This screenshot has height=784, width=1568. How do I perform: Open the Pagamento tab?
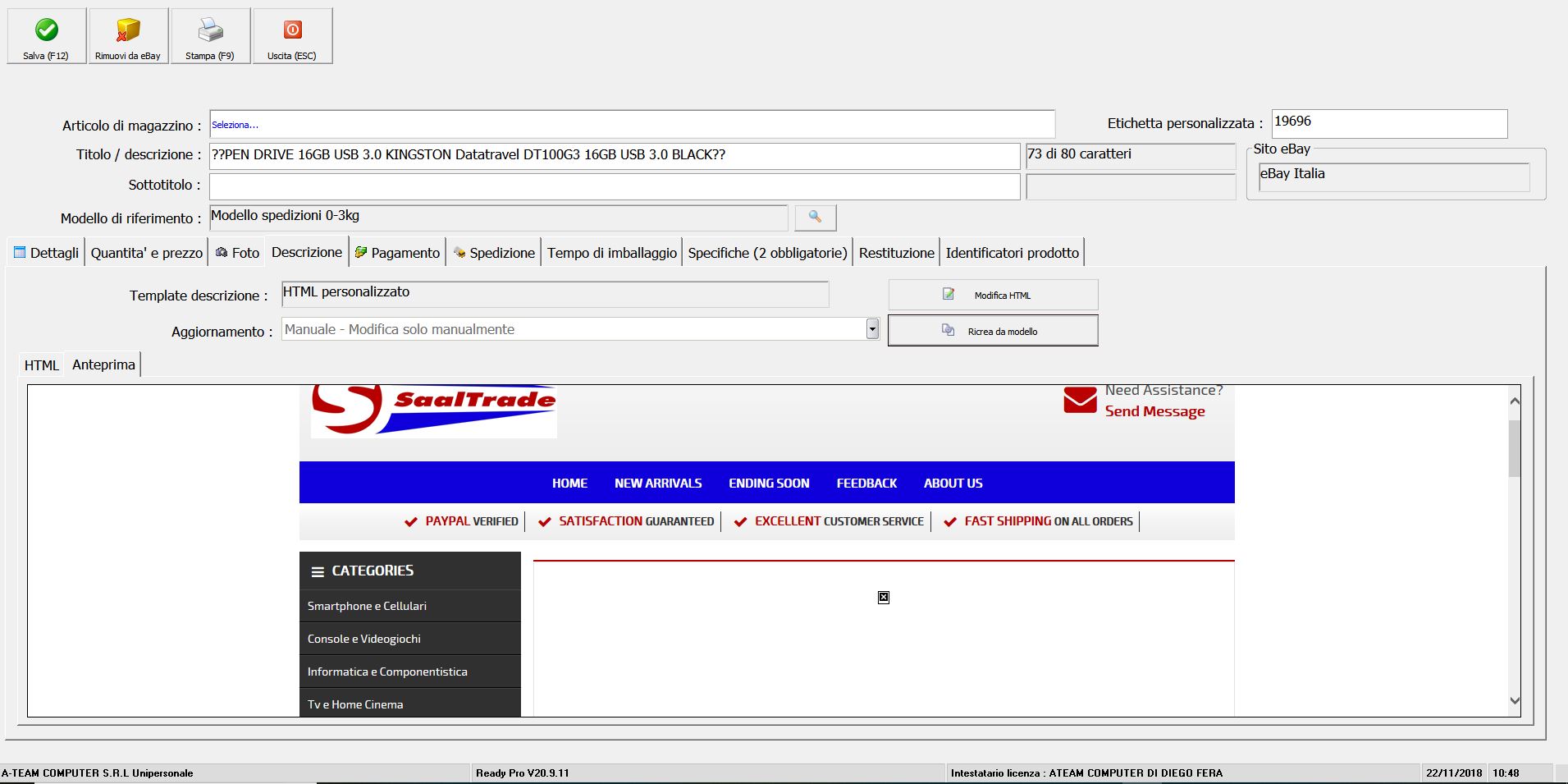pyautogui.click(x=397, y=253)
